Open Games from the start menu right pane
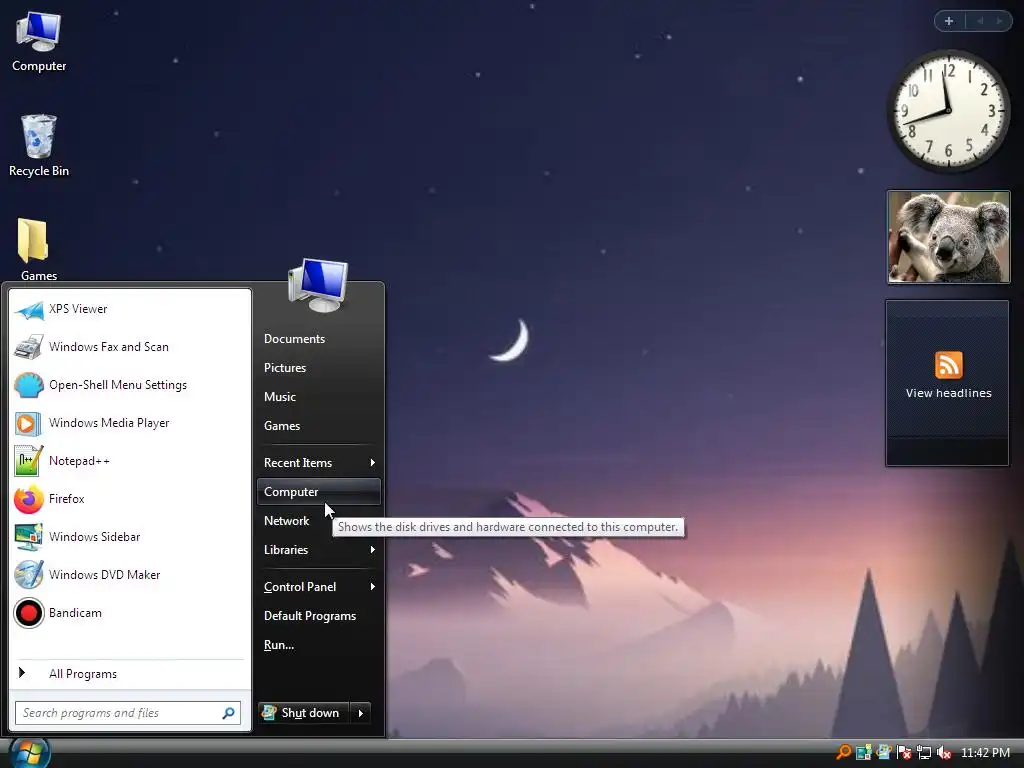The image size is (1024, 768). (x=319, y=426)
